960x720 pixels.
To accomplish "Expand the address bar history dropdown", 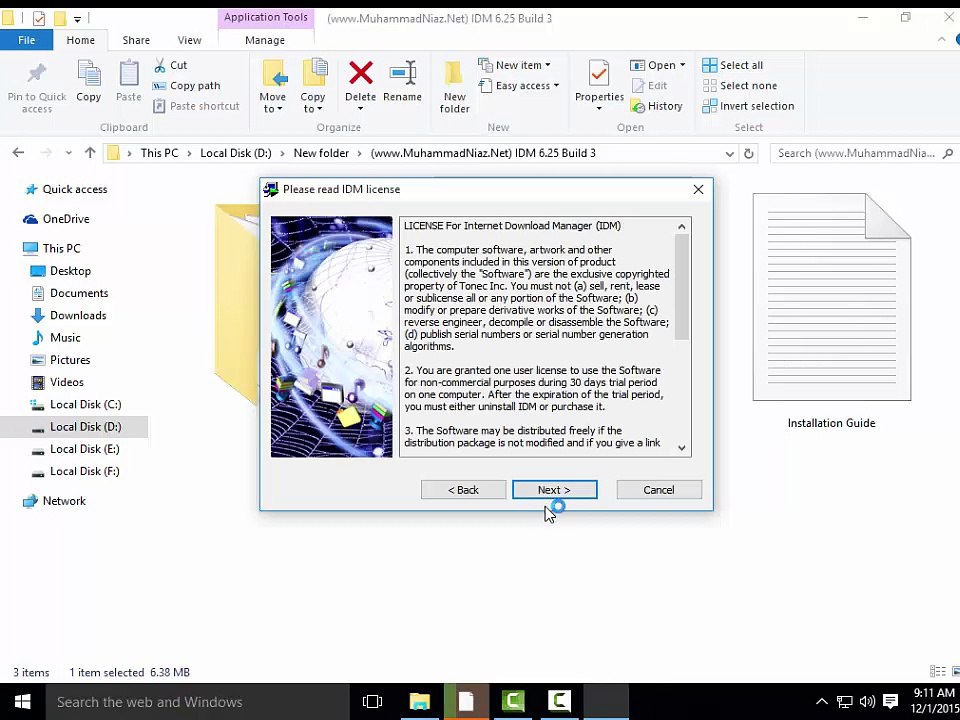I will pyautogui.click(x=729, y=154).
